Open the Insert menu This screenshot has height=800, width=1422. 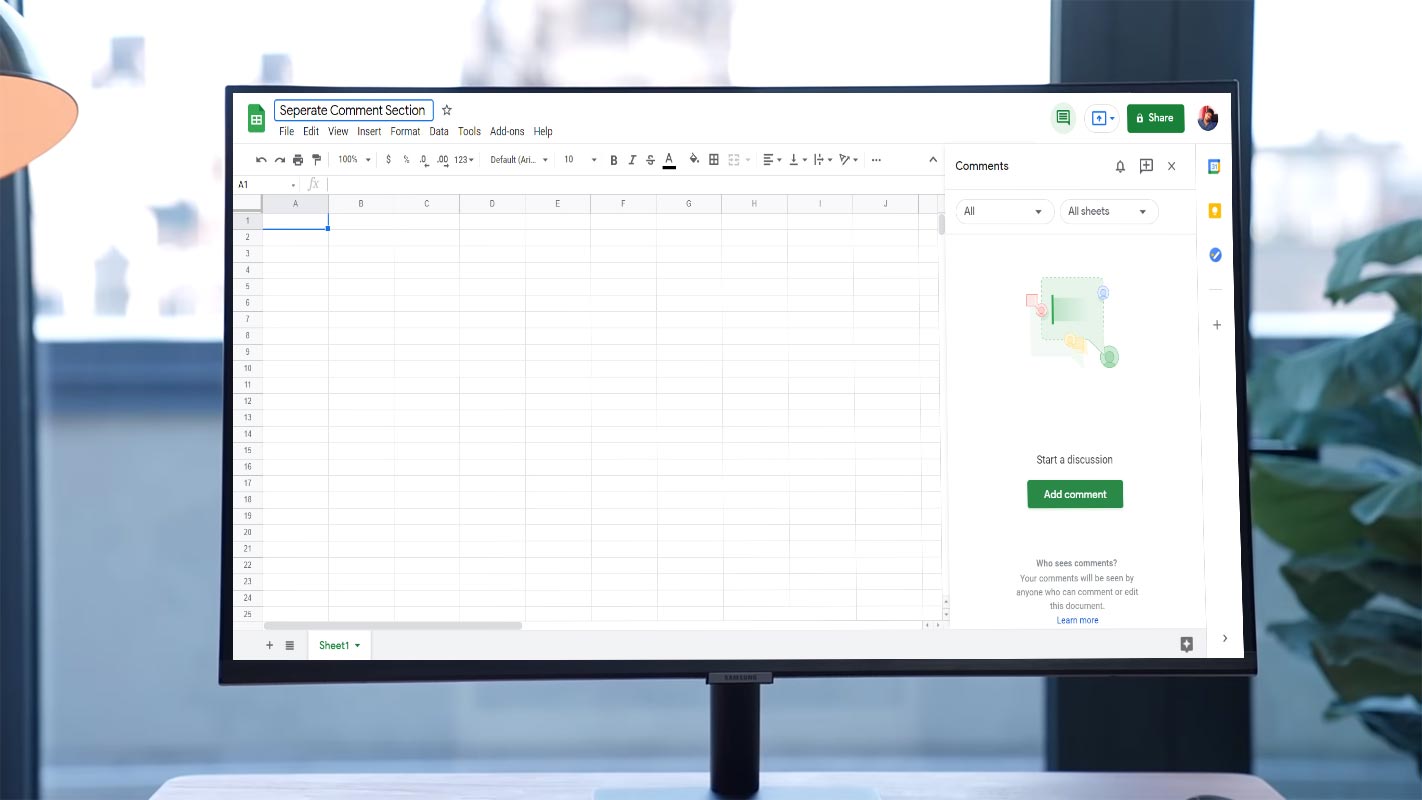coord(369,132)
